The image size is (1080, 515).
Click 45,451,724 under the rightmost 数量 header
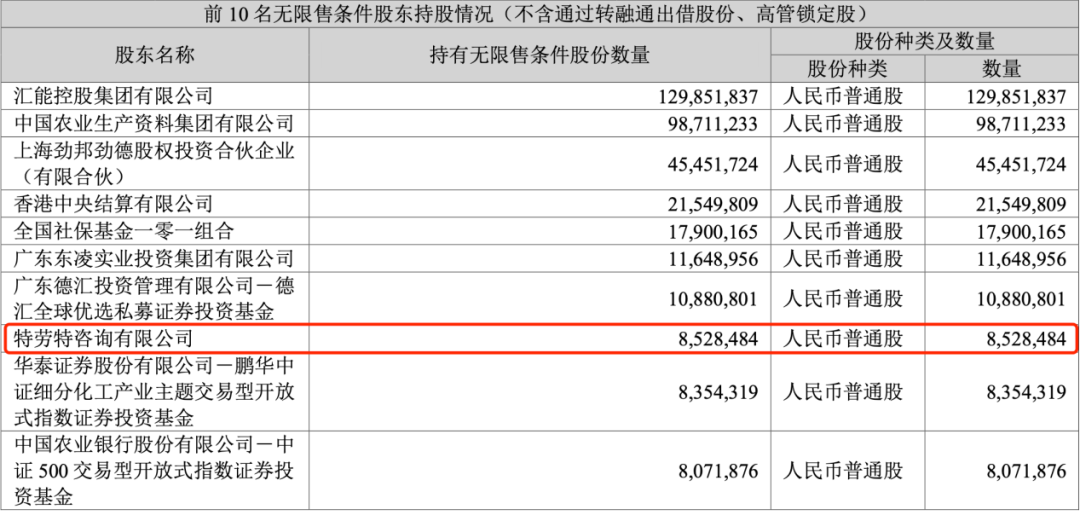1022,165
